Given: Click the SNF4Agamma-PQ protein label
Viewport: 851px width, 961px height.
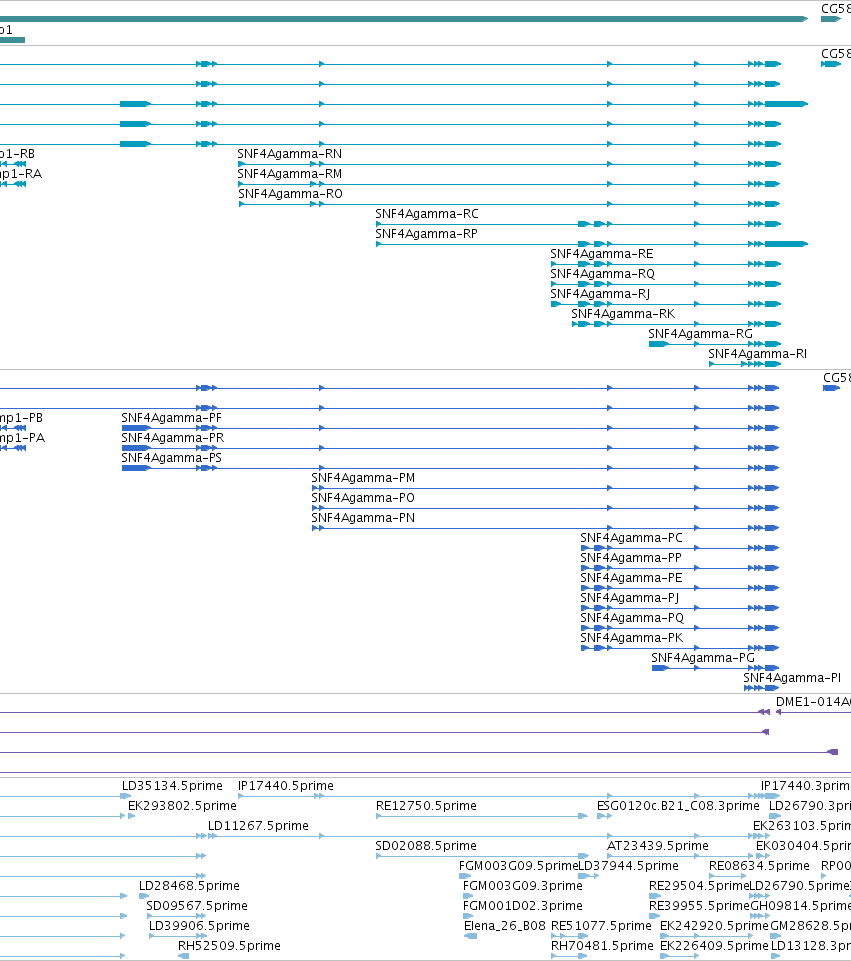Looking at the screenshot, I should pyautogui.click(x=632, y=618).
